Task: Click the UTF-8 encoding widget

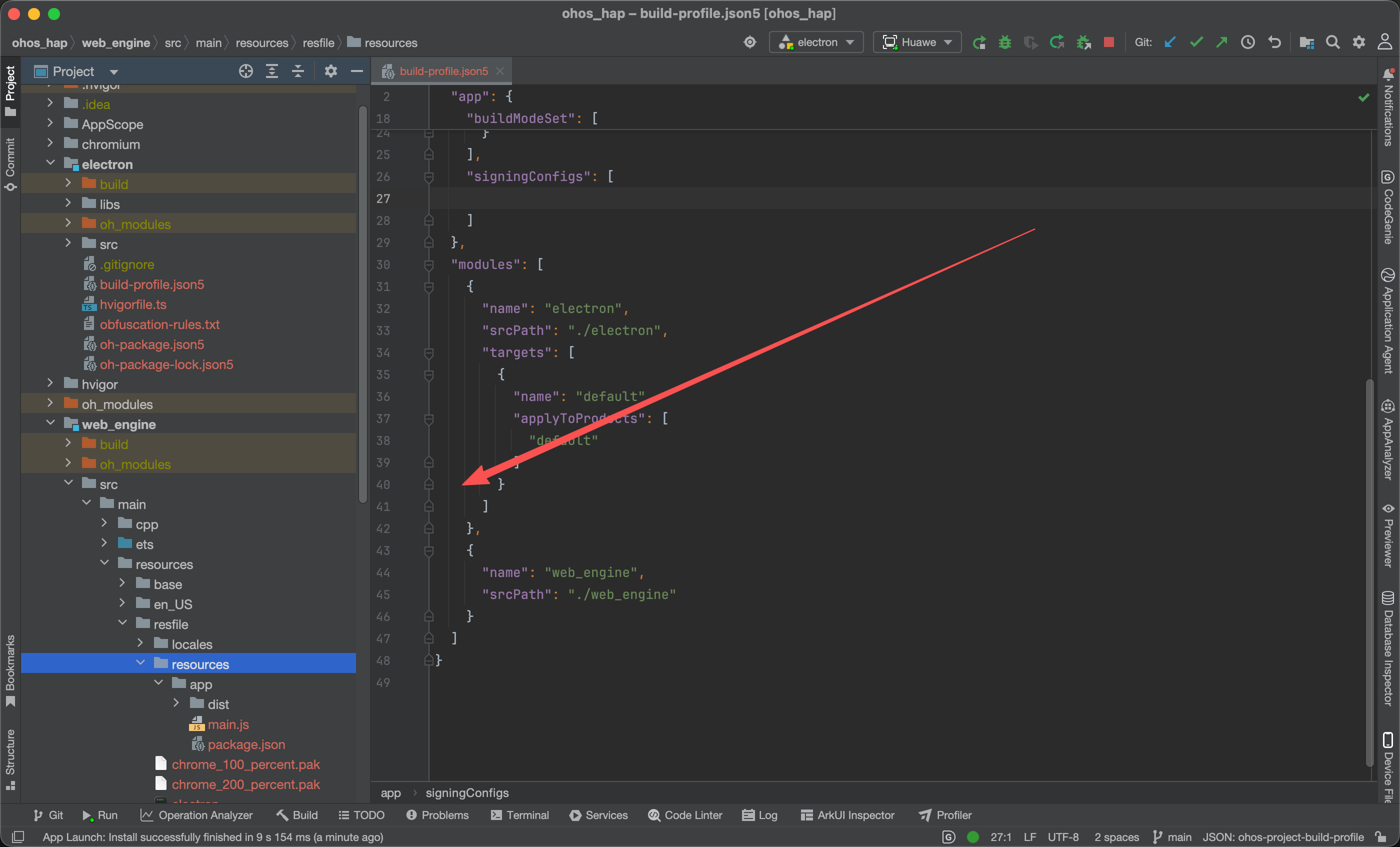Action: pos(1063,837)
